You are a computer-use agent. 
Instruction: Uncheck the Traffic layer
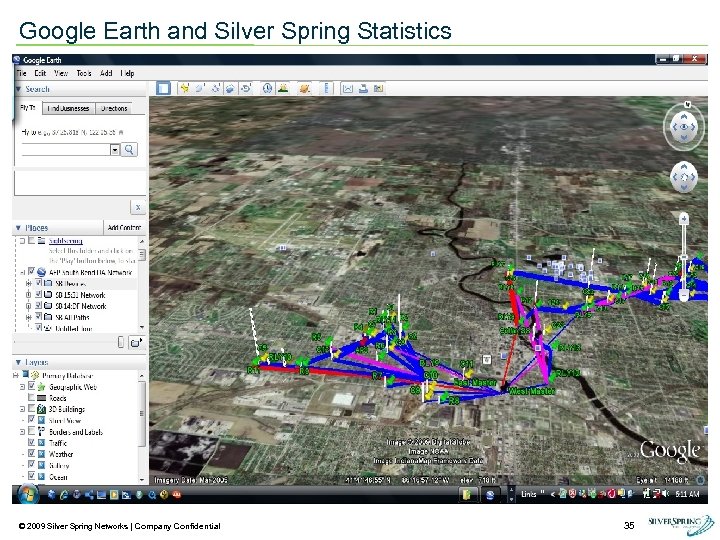pyautogui.click(x=31, y=442)
